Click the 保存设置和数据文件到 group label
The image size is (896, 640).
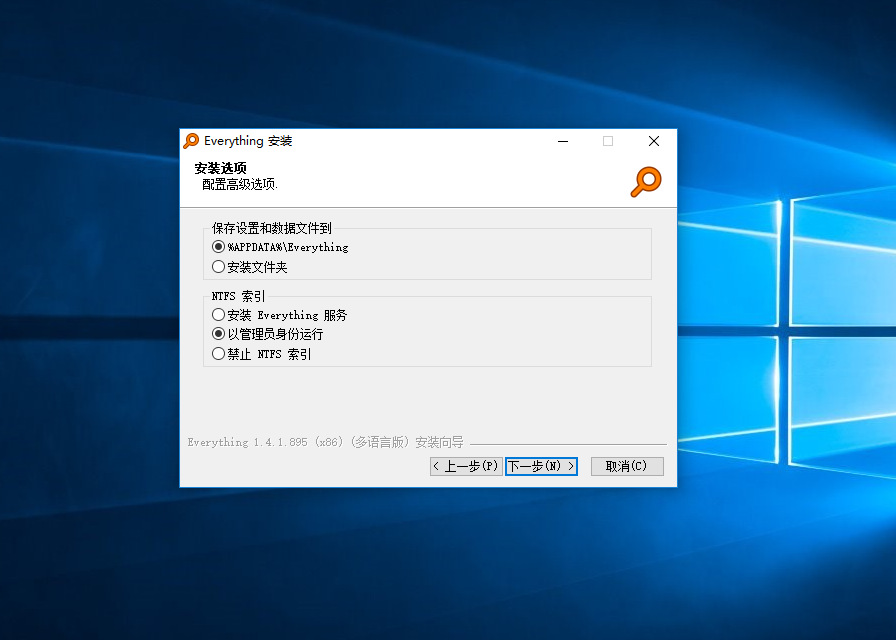click(271, 229)
